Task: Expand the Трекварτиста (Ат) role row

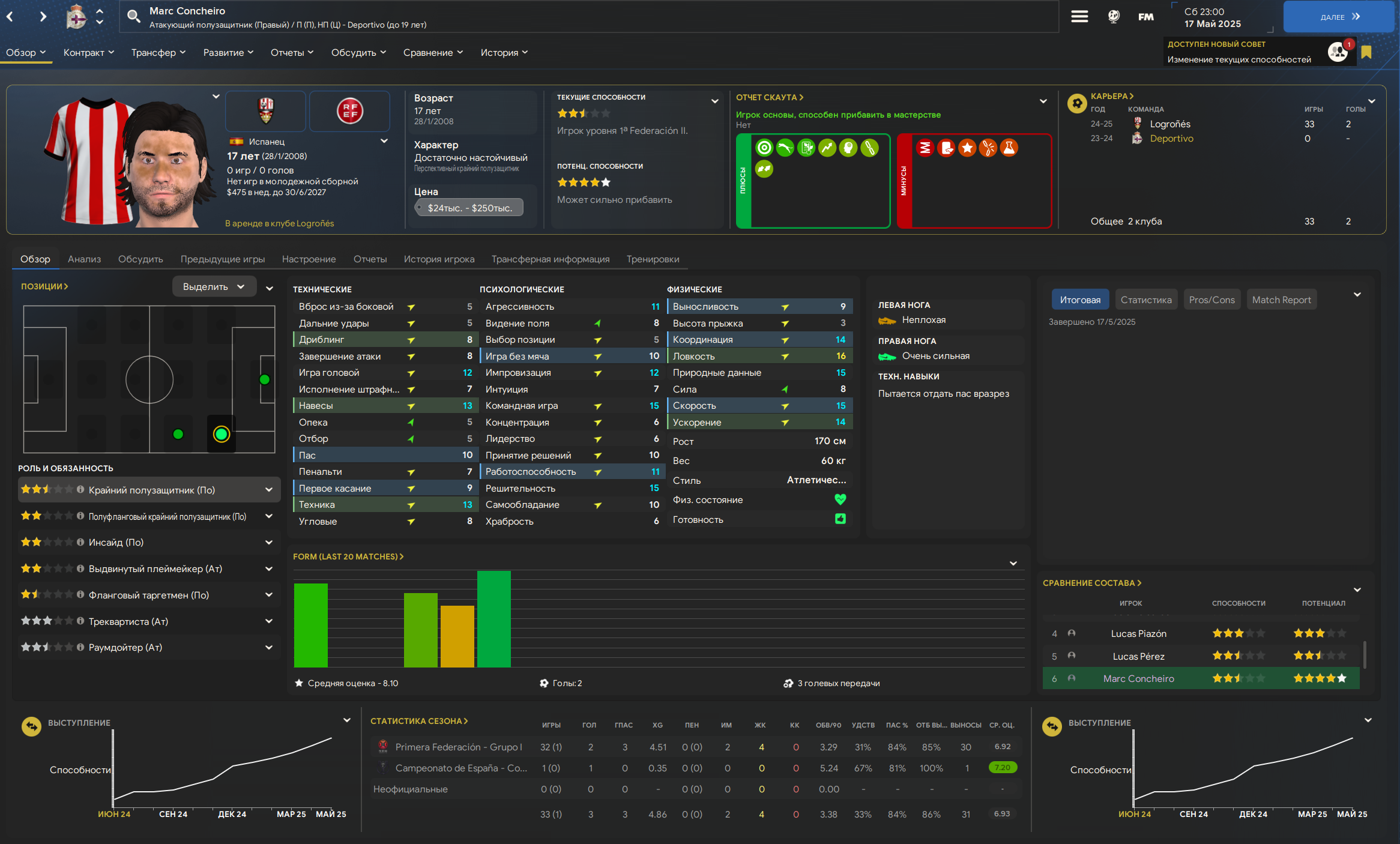Action: (268, 621)
